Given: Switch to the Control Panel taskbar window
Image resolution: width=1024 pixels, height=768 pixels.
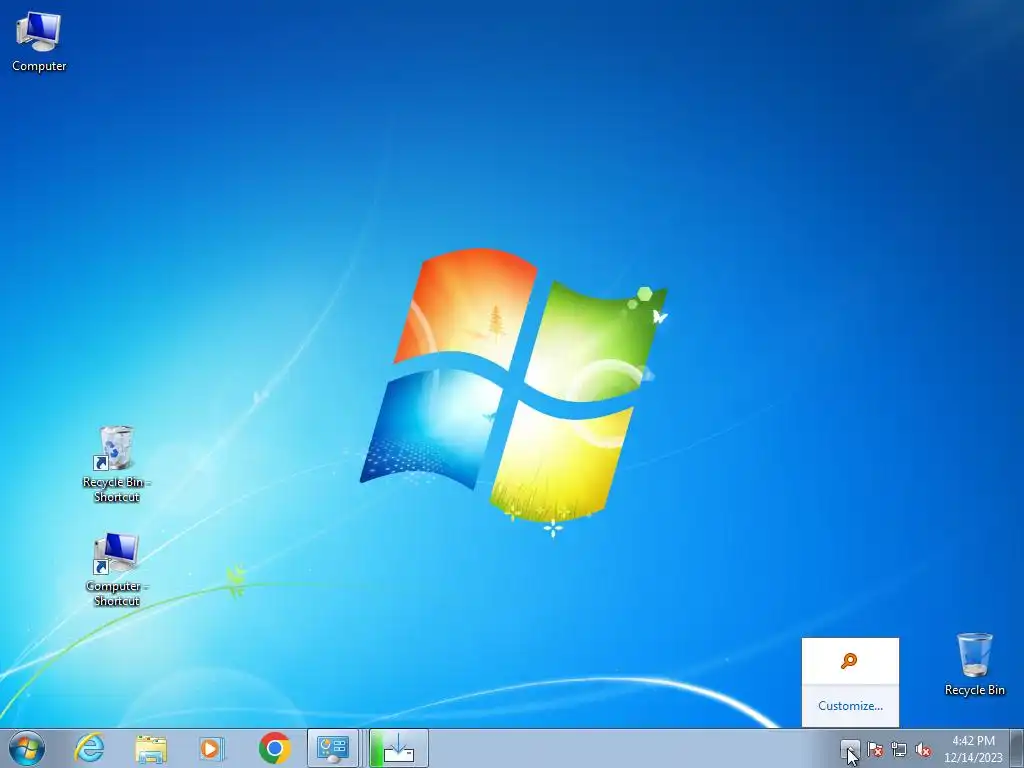Looking at the screenshot, I should point(332,748).
